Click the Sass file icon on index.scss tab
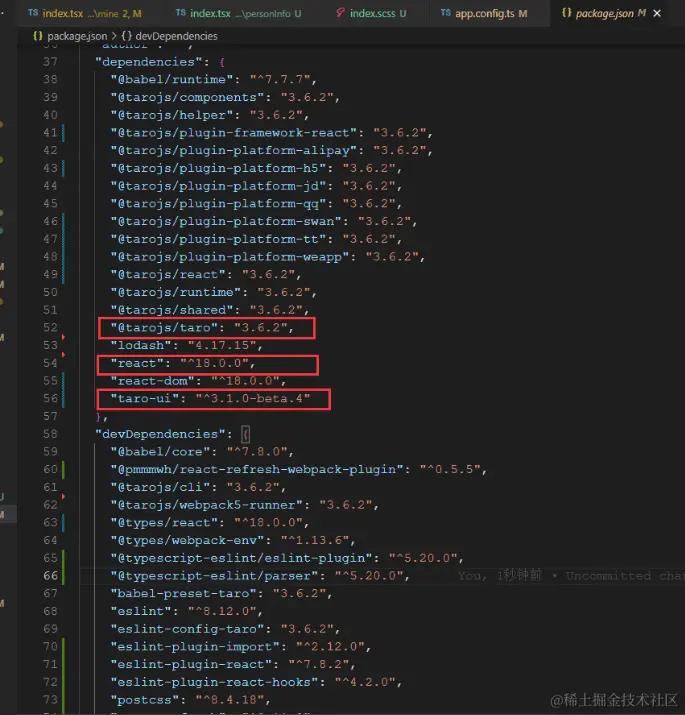This screenshot has width=685, height=715. [x=340, y=13]
